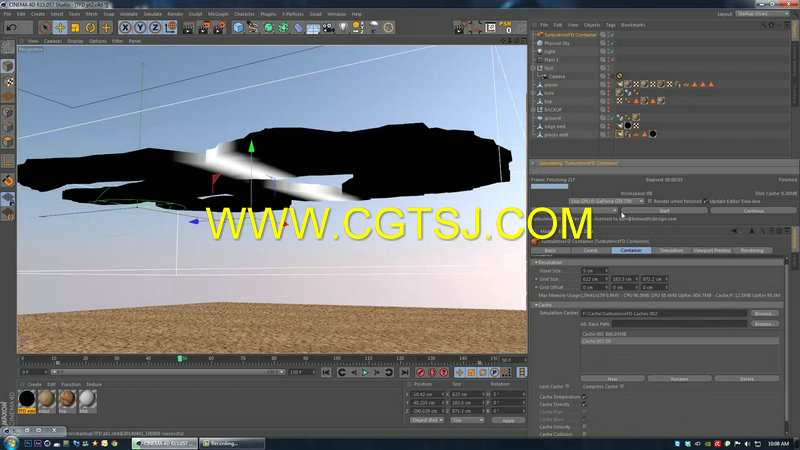
Task: Expand the BACKUP null group
Action: click(x=533, y=110)
